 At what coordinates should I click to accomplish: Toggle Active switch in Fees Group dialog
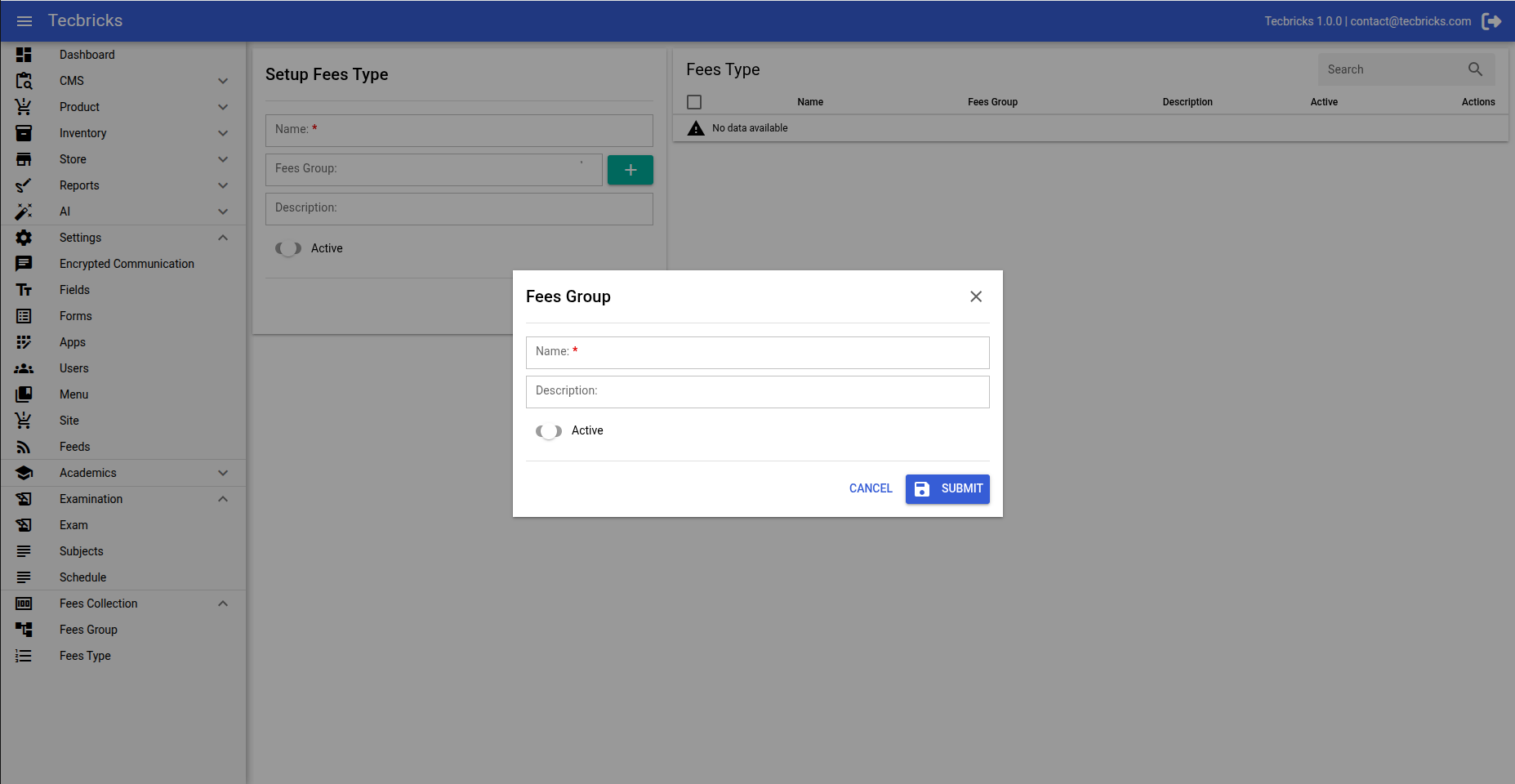[549, 431]
